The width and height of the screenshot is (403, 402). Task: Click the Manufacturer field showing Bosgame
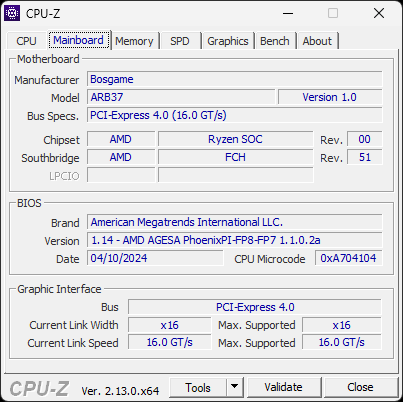click(235, 79)
